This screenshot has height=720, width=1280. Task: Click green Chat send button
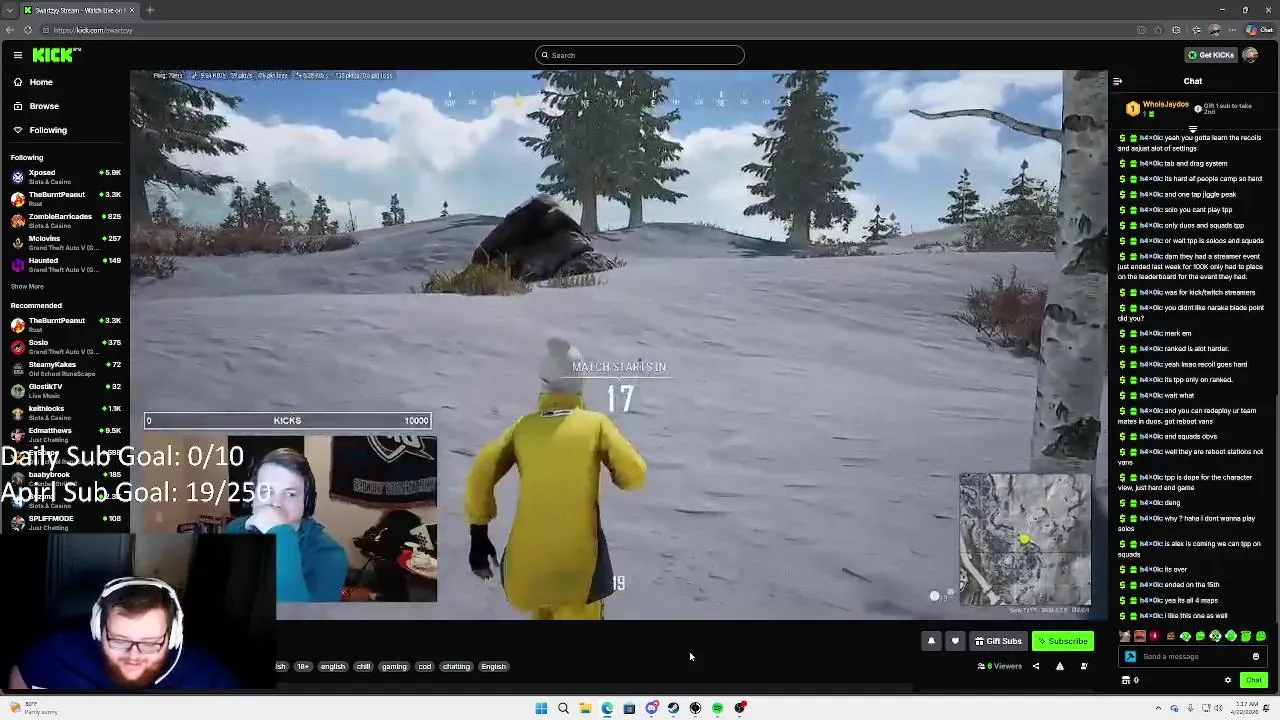1253,680
